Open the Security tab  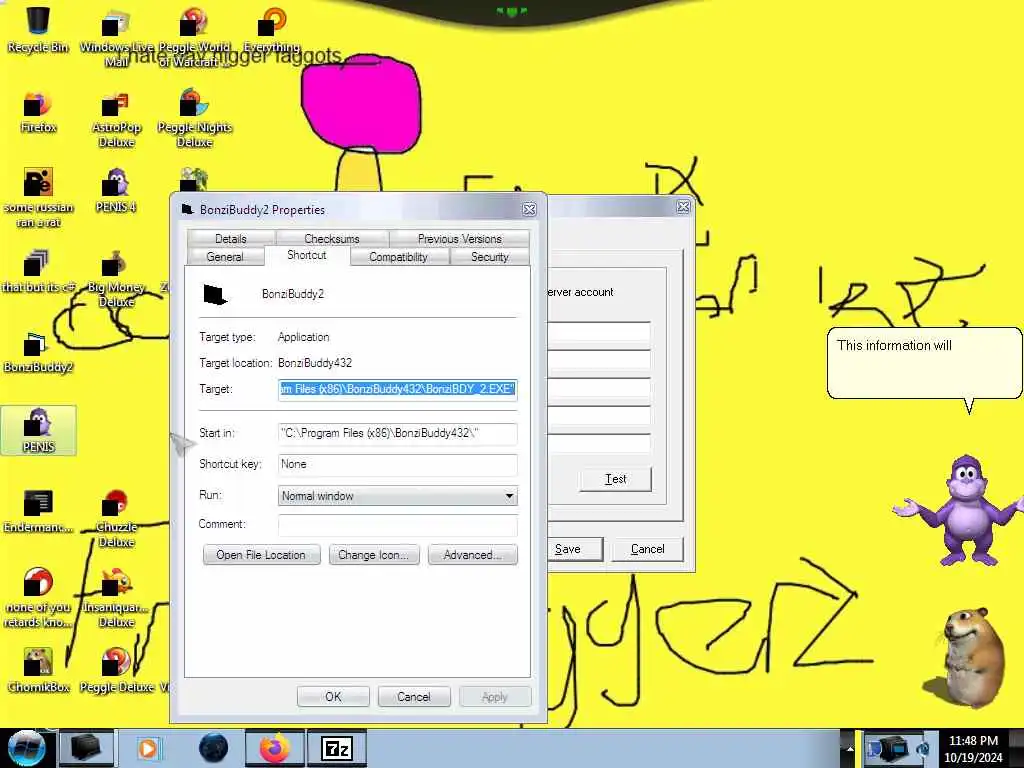coord(490,257)
